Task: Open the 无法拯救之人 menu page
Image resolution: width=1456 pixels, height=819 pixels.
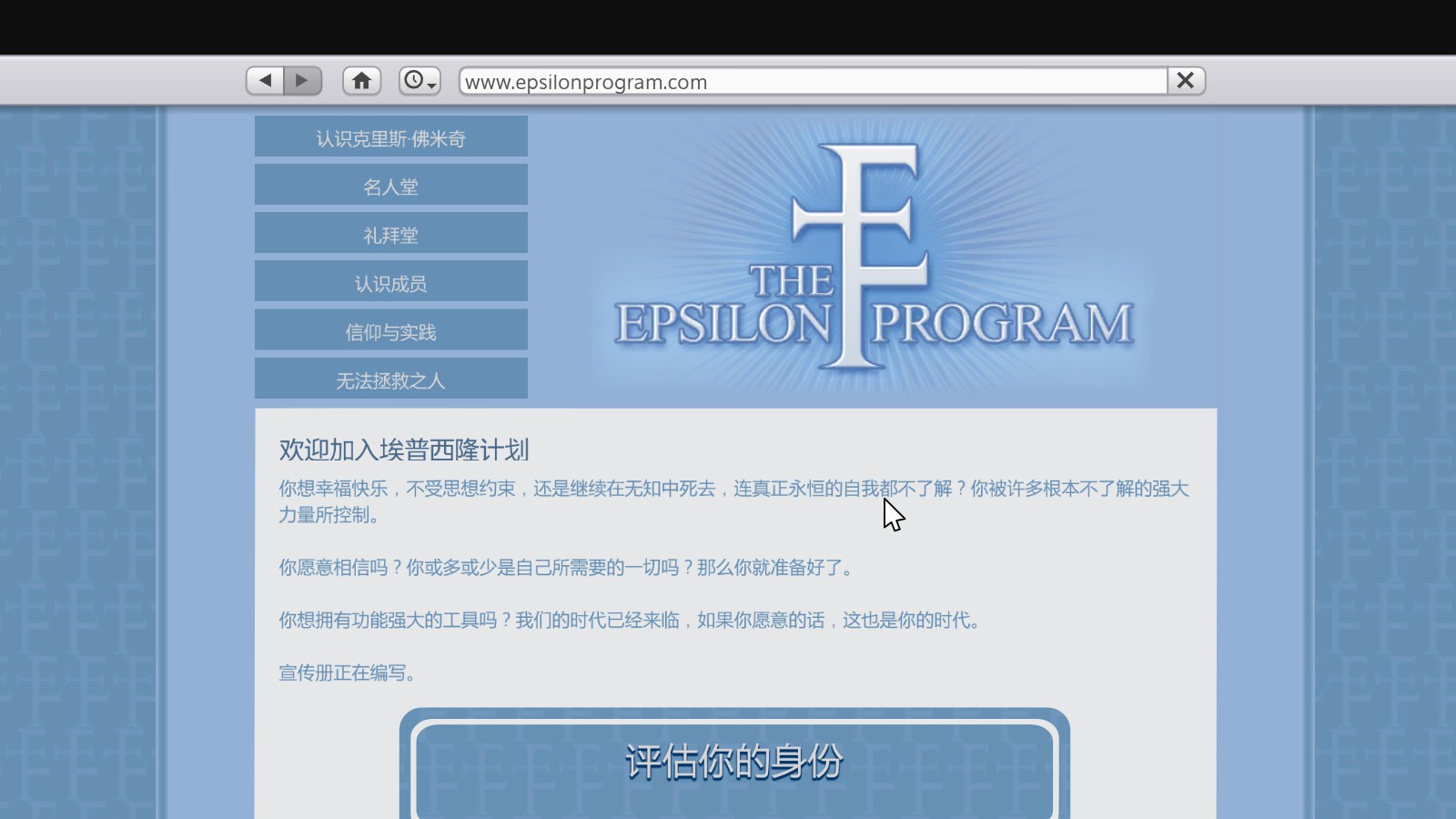Action: pyautogui.click(x=391, y=379)
